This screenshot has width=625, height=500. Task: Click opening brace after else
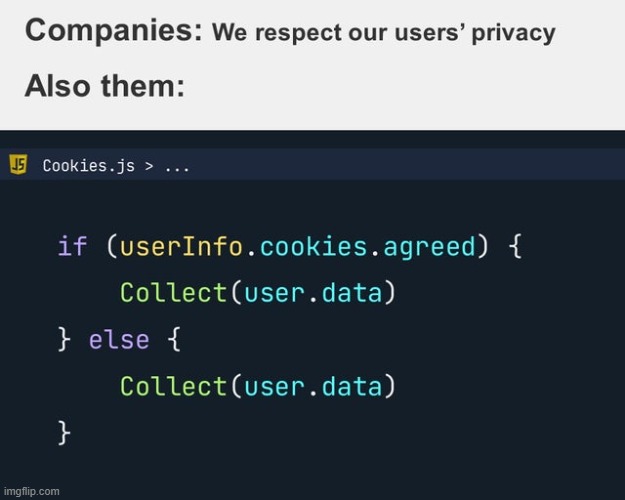coord(174,340)
